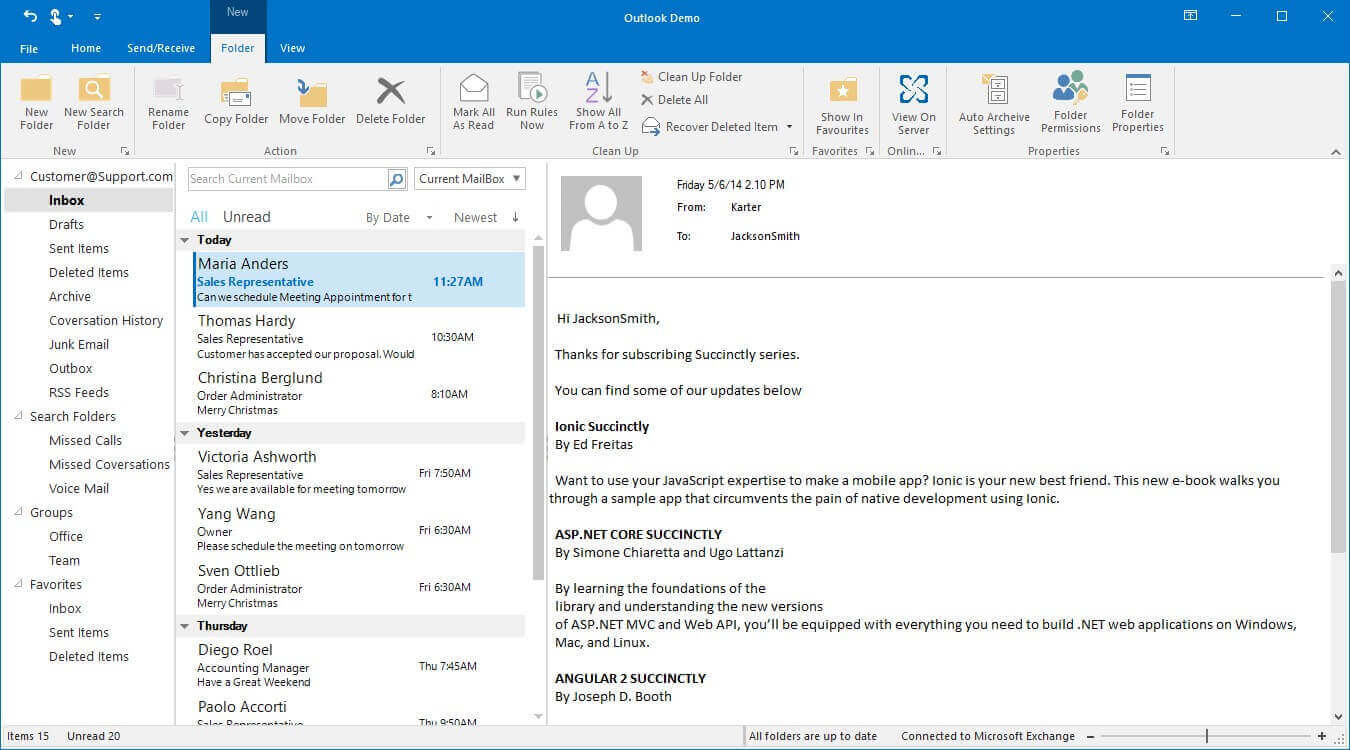Click the Recover Deleted Item command
The image size is (1350, 750).
point(710,127)
